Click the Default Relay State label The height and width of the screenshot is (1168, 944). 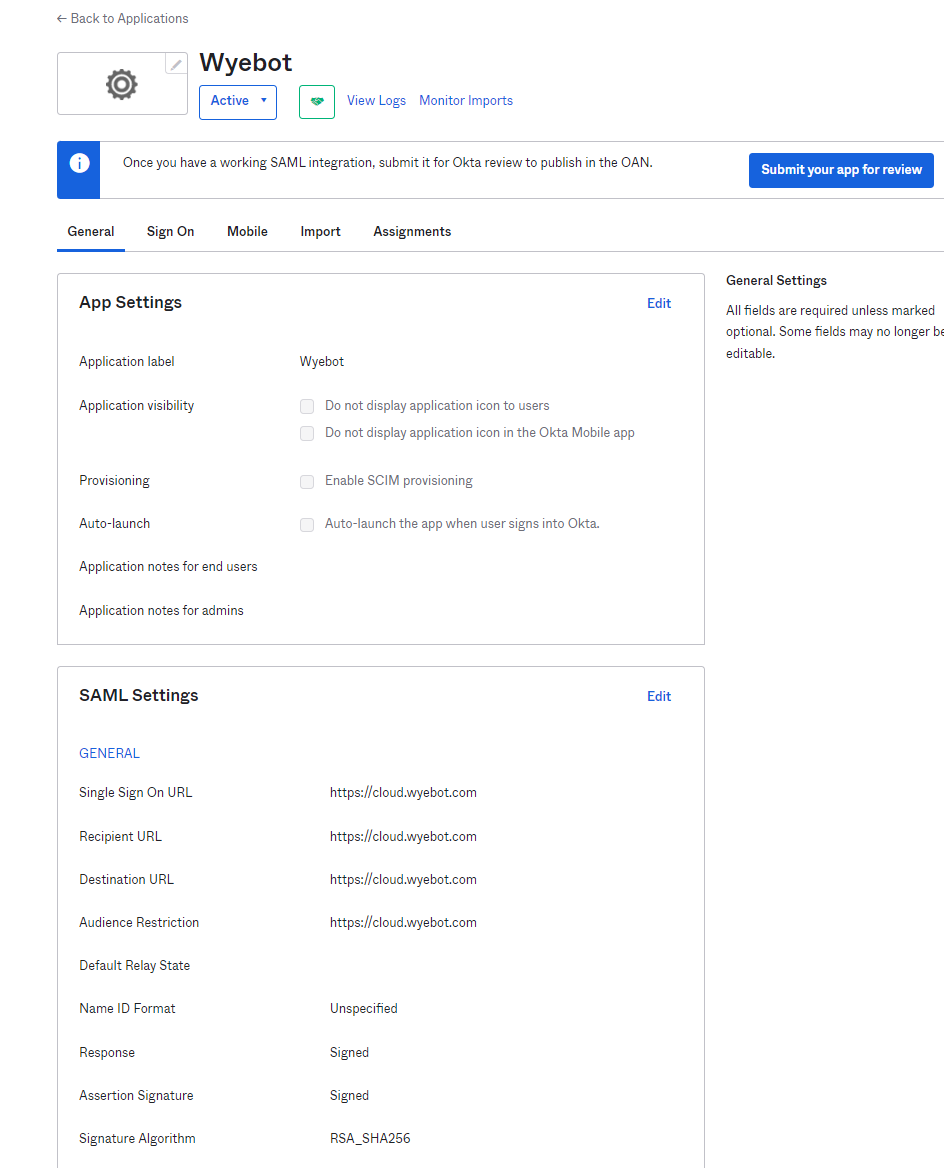[x=135, y=966]
